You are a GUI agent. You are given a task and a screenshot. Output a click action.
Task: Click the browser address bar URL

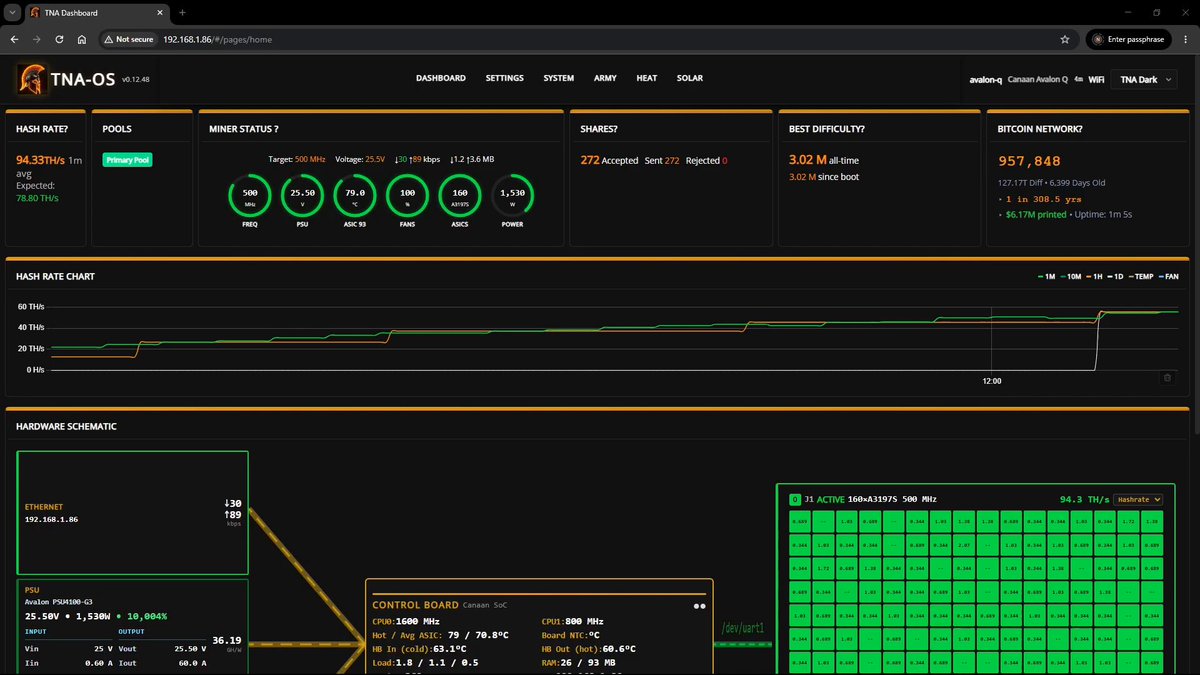(217, 39)
